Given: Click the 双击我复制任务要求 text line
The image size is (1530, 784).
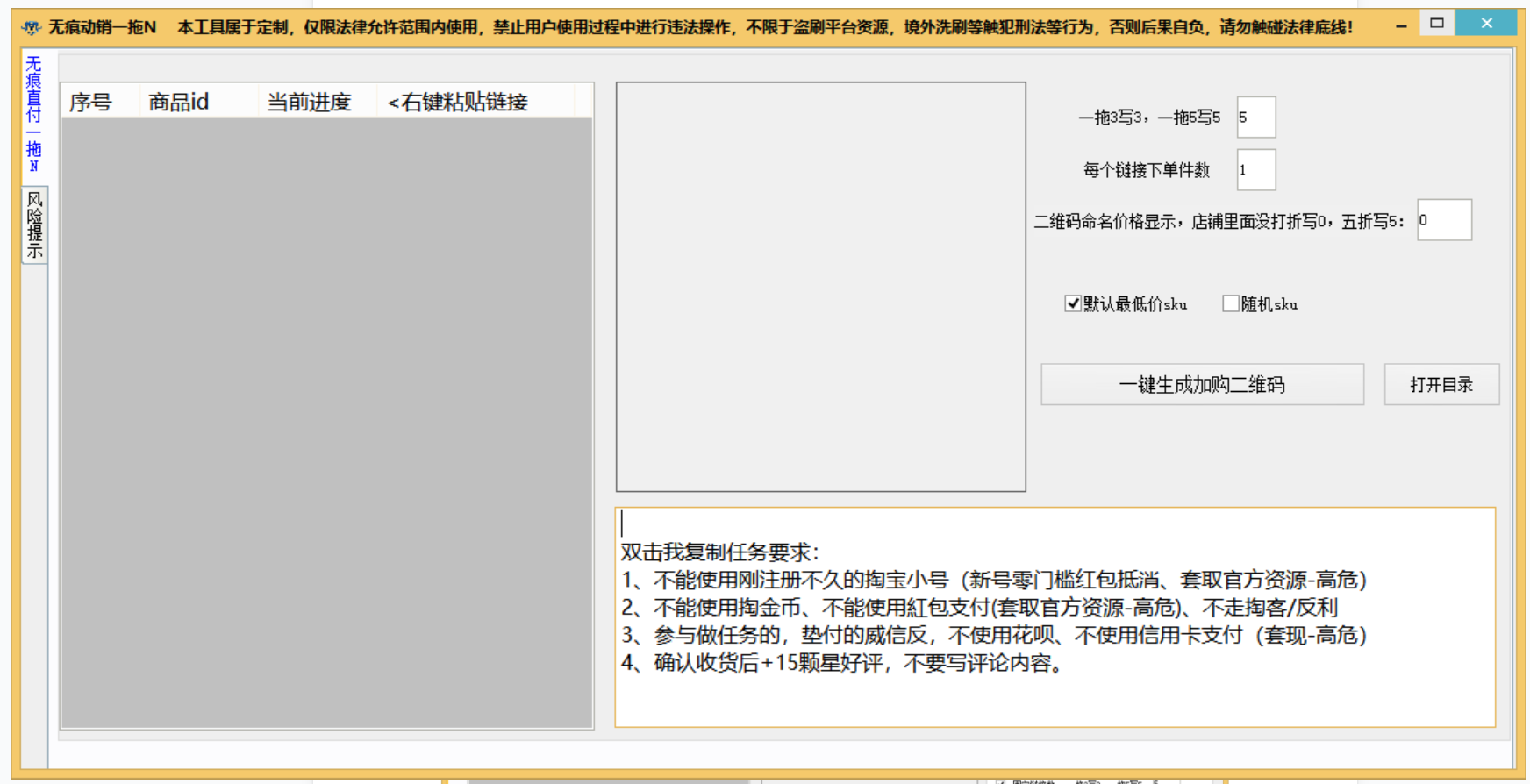Looking at the screenshot, I should tap(719, 552).
